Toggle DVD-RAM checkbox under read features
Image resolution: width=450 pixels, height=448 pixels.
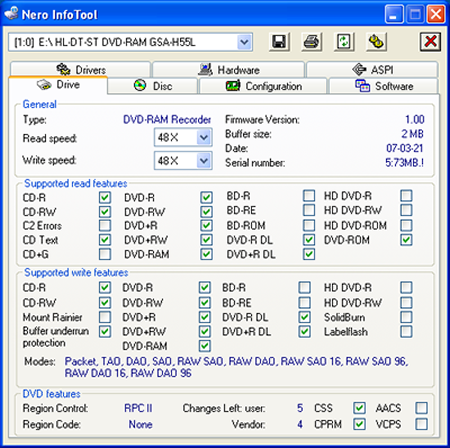206,254
